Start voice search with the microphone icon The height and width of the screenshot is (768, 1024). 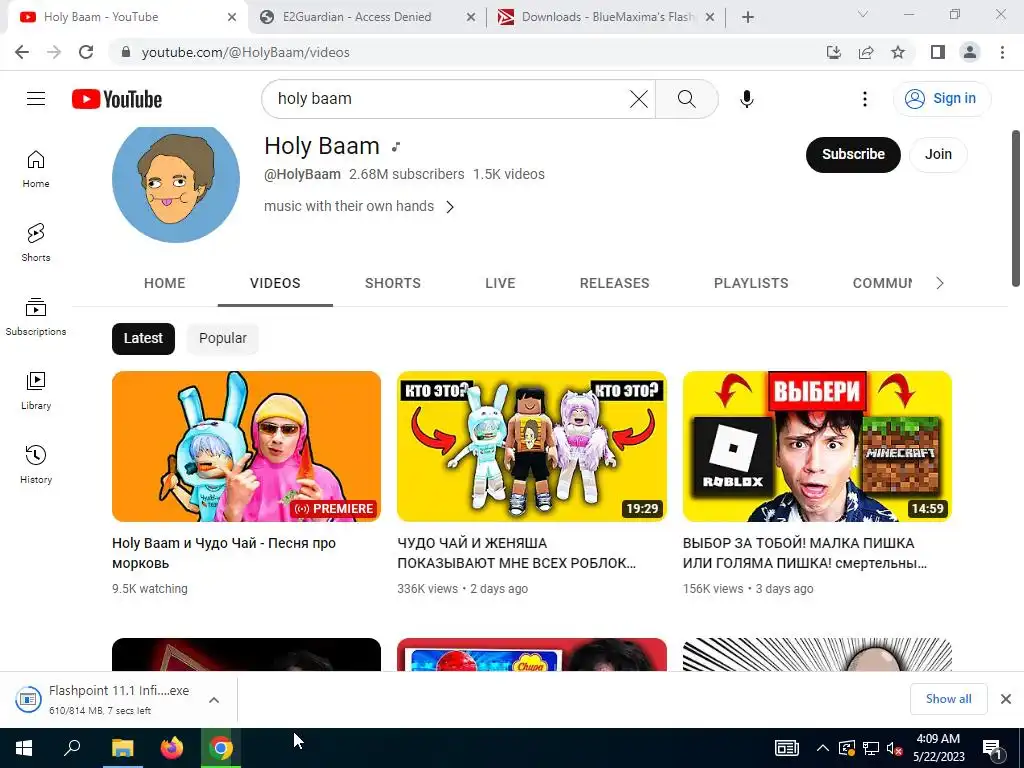746,99
